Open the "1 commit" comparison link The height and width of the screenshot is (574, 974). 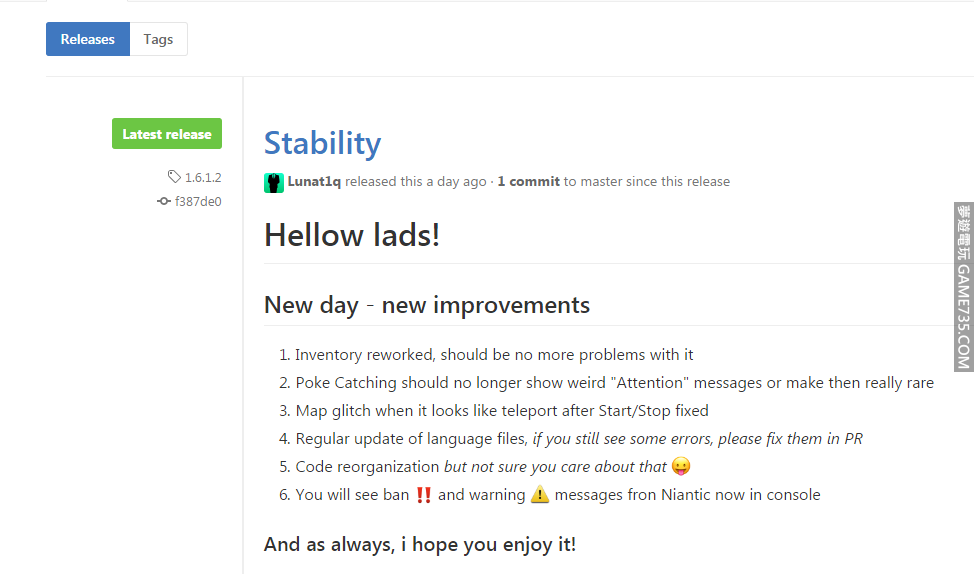coord(528,182)
